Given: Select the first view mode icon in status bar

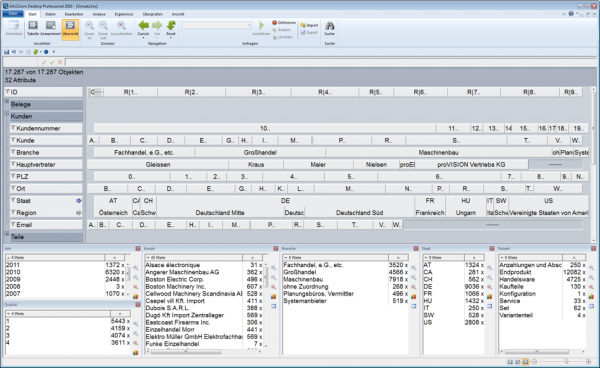Looking at the screenshot, I should point(510,361).
